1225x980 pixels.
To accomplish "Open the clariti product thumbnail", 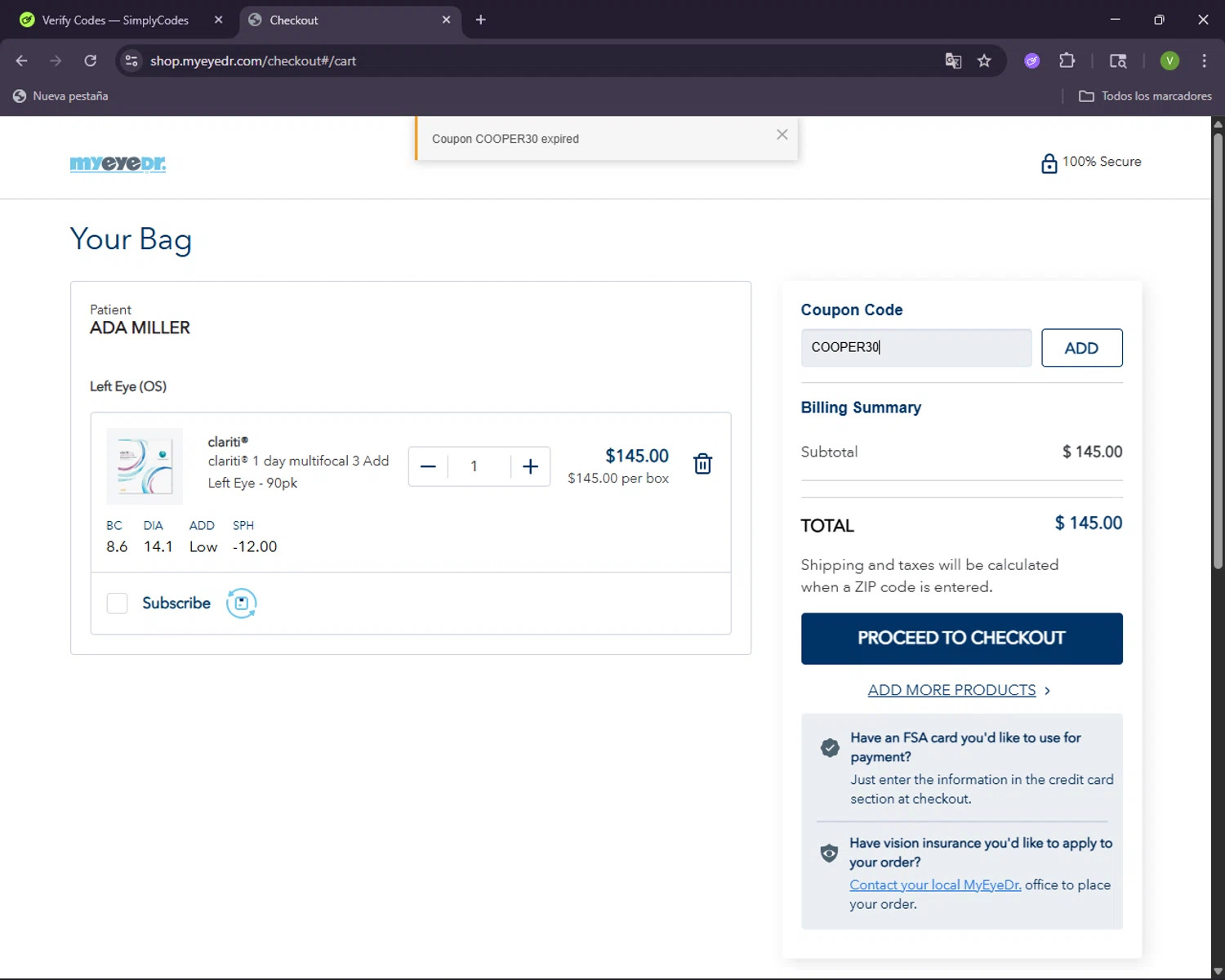I will 145,466.
